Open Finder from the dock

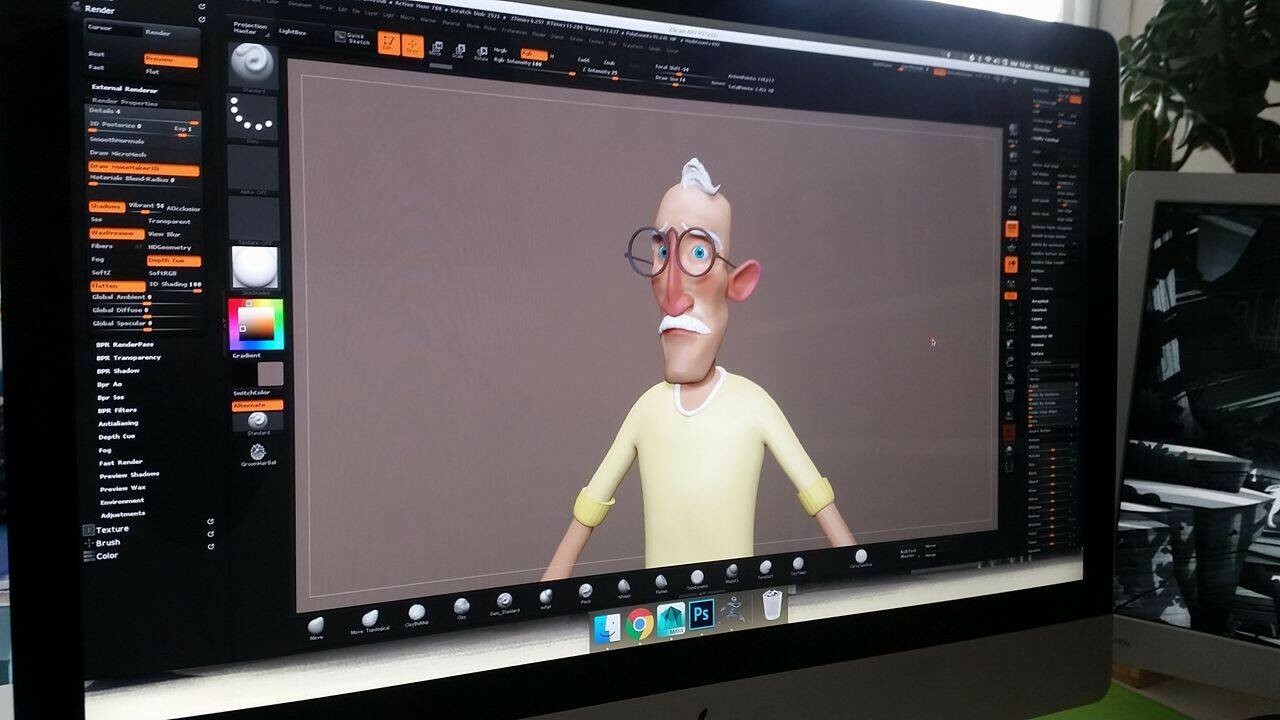pyautogui.click(x=607, y=628)
